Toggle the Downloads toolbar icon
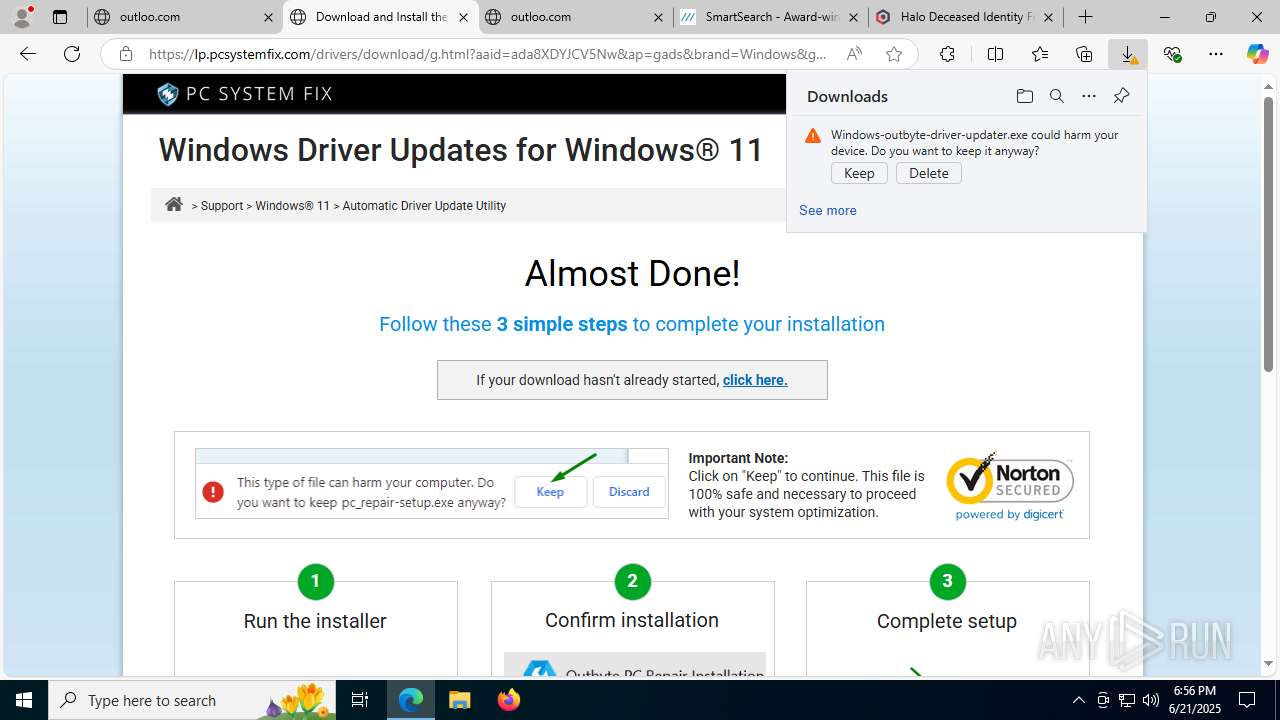1280x720 pixels. [x=1128, y=54]
